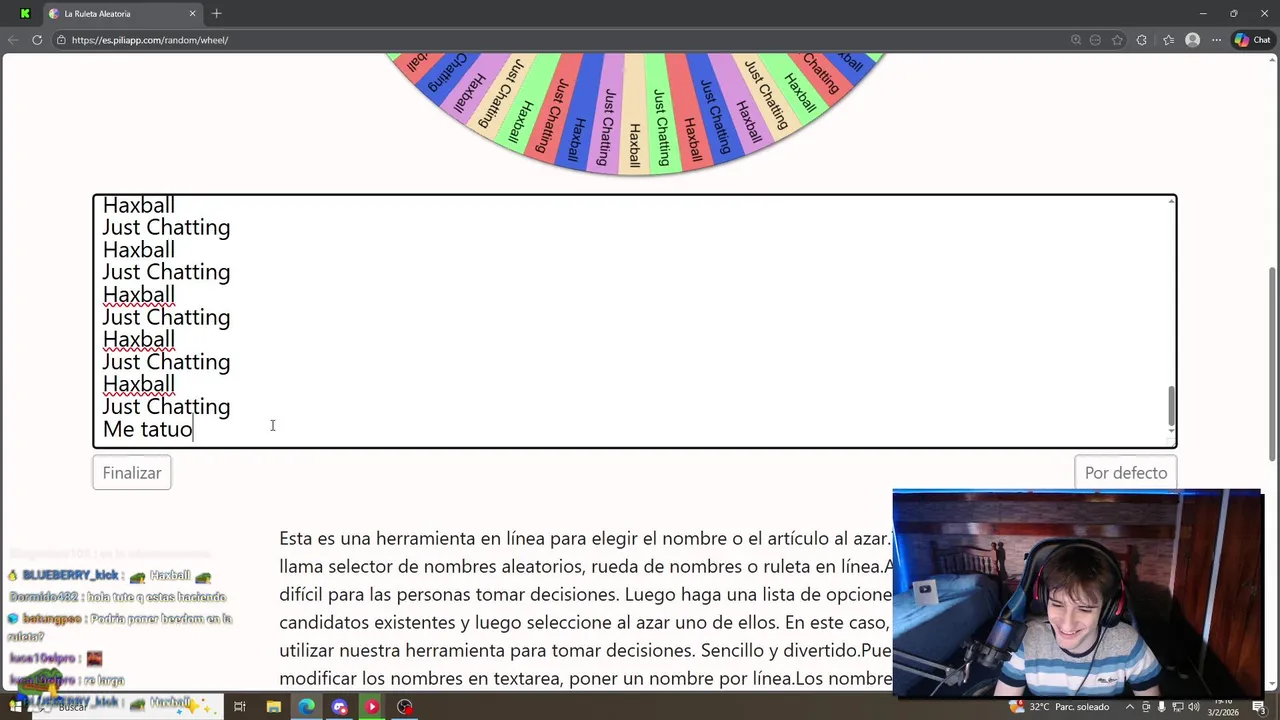
Task: Open browser settings and more menu
Action: 1216,40
